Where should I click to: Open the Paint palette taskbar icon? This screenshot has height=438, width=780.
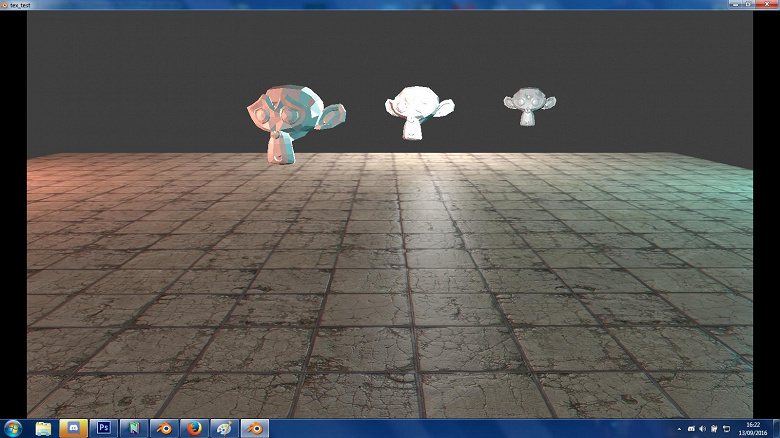tap(225, 429)
